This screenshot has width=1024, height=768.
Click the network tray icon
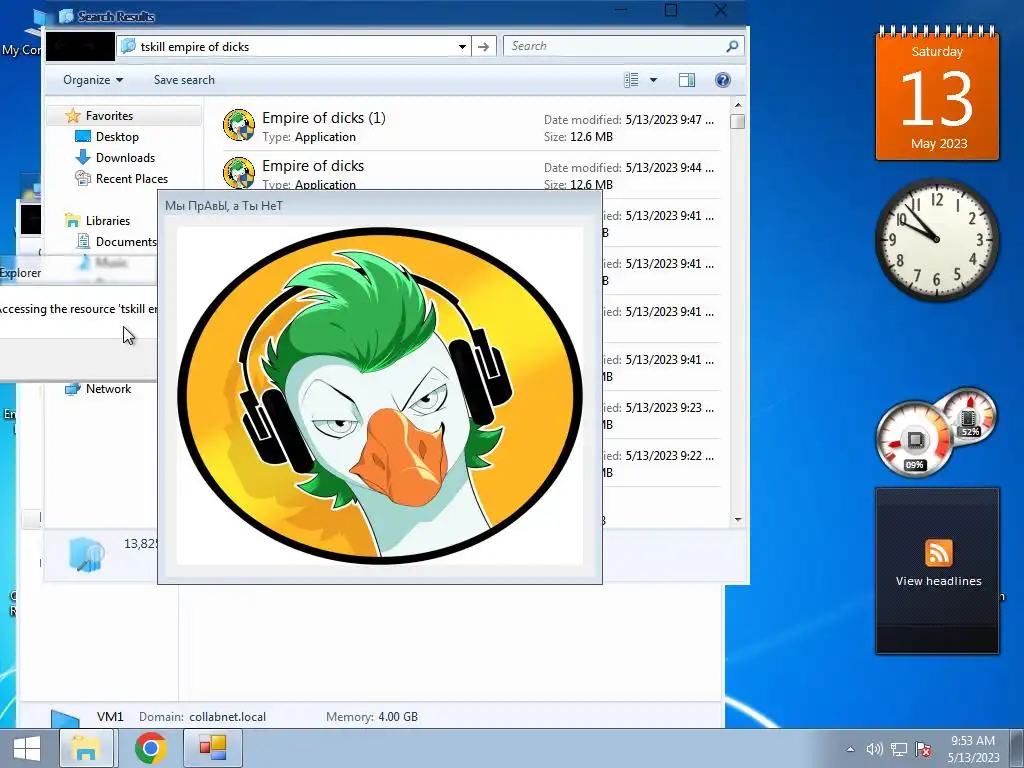[899, 750]
